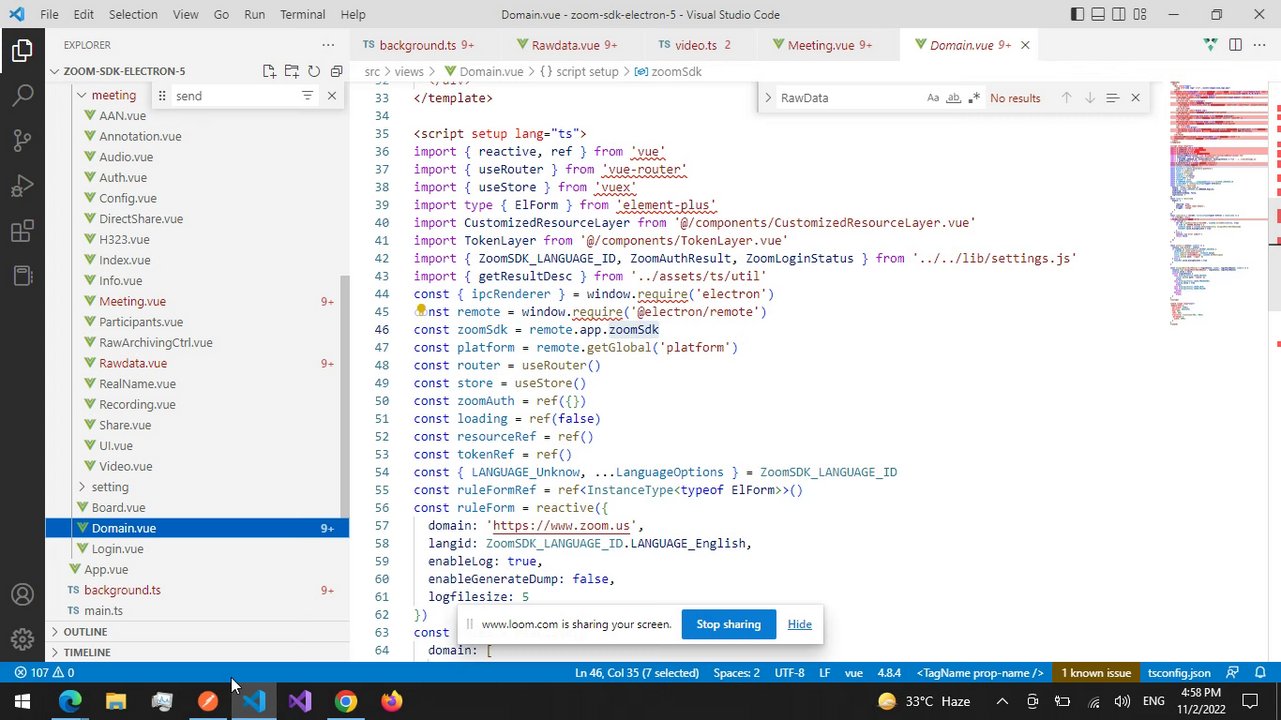
Task: Toggle Match Whole Word in the find widget
Action: point(953,98)
